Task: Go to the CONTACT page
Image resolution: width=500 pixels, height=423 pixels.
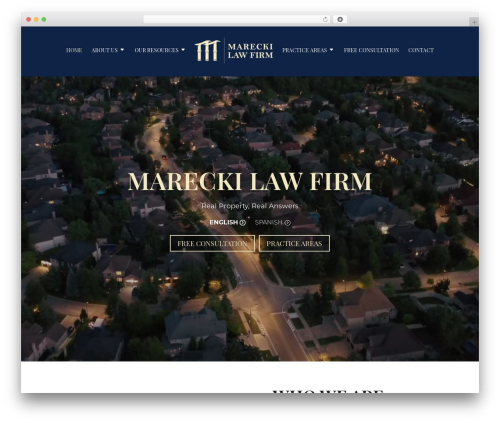Action: click(x=421, y=50)
